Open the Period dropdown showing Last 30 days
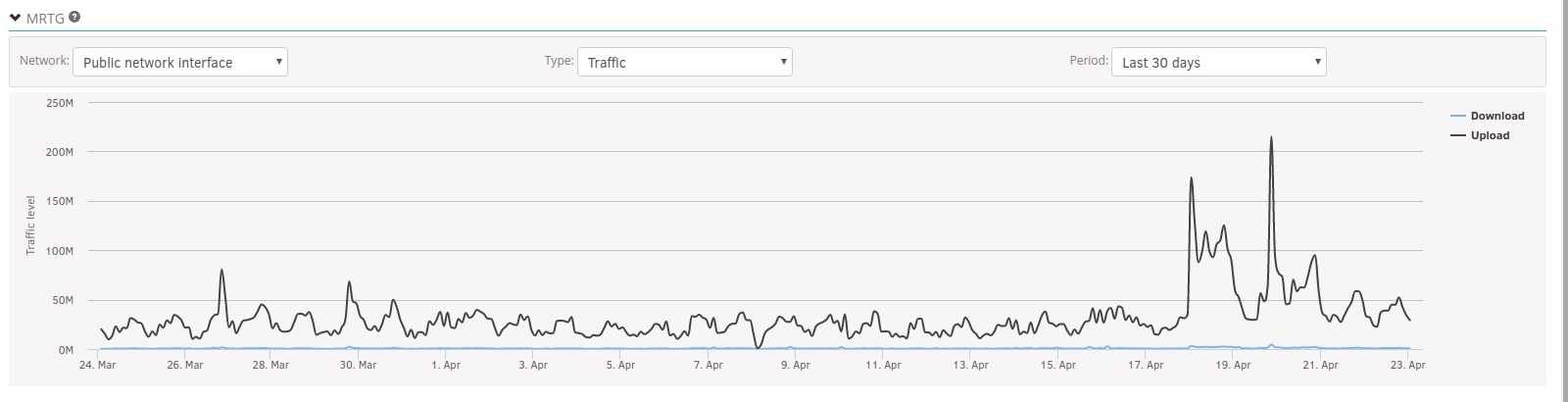Screen dimensions: 1568x402 pyautogui.click(x=1219, y=62)
